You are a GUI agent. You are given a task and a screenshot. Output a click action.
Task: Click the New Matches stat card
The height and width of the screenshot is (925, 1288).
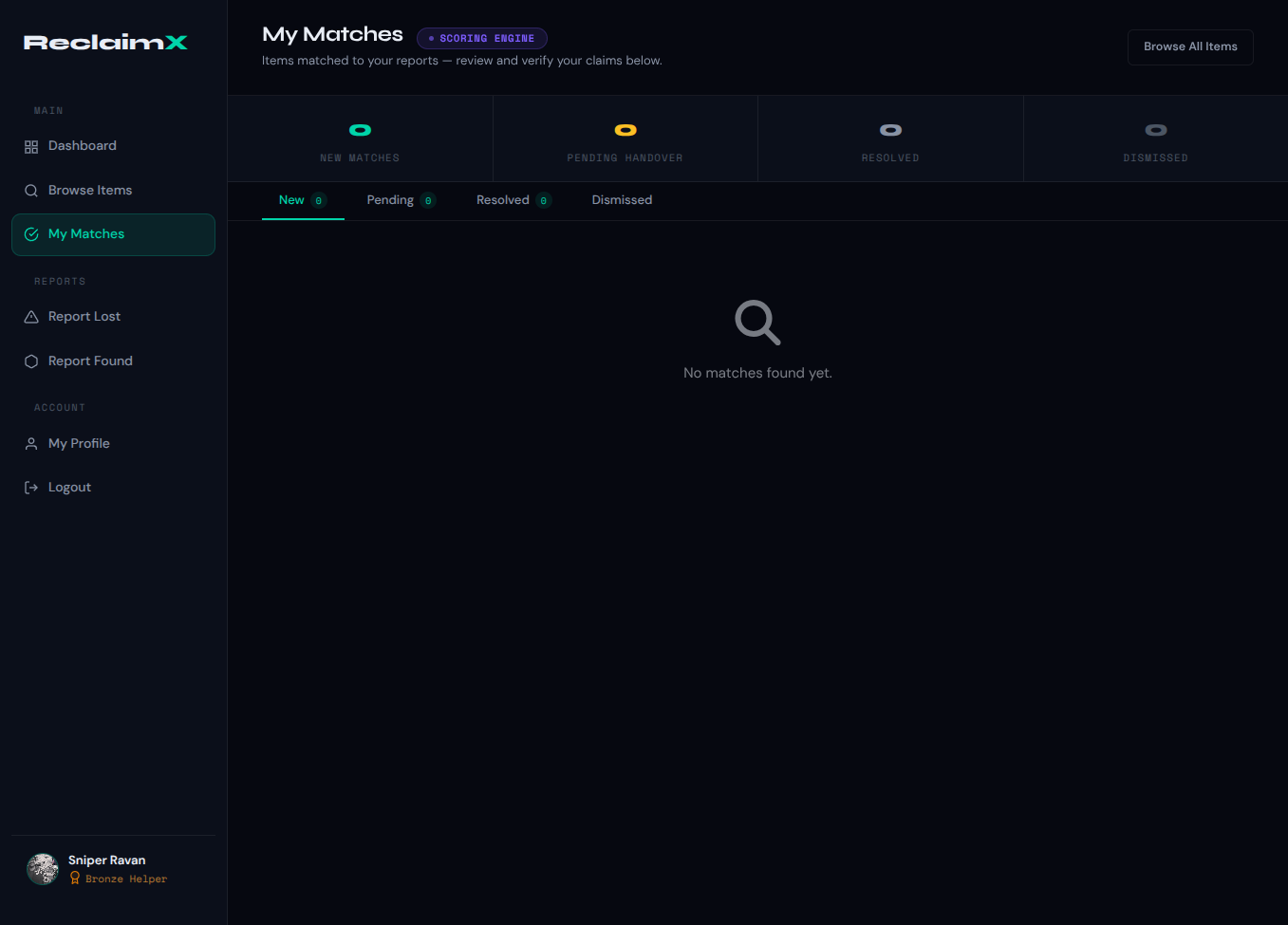360,139
